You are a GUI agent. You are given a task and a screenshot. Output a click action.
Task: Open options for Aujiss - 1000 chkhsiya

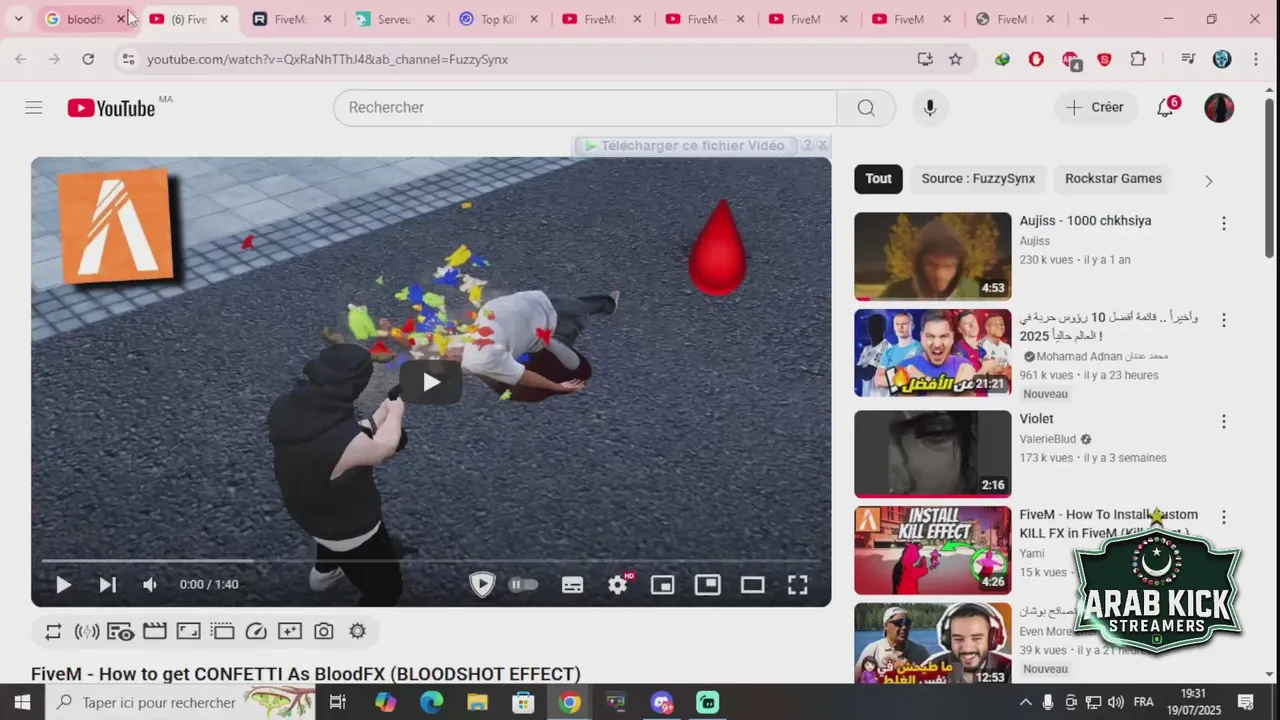click(x=1223, y=224)
